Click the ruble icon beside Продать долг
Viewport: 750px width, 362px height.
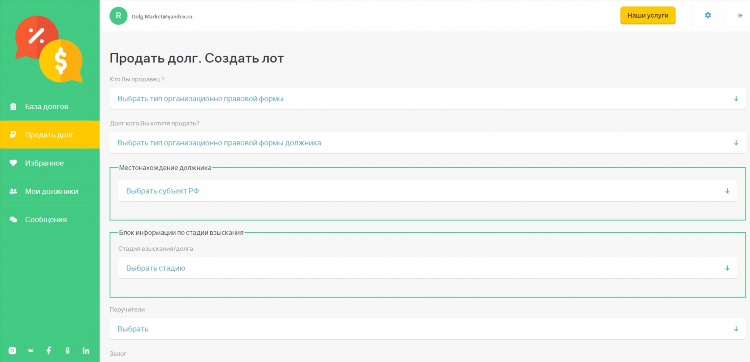coord(13,135)
